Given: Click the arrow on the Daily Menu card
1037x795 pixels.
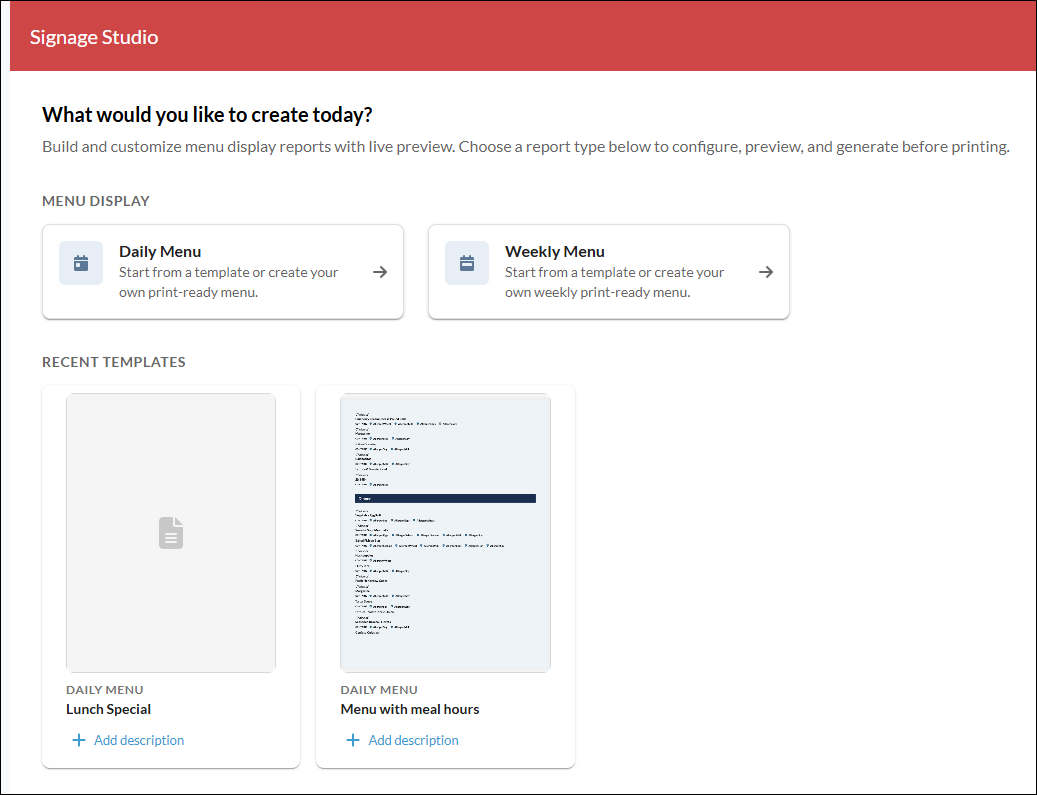Looking at the screenshot, I should coord(380,272).
